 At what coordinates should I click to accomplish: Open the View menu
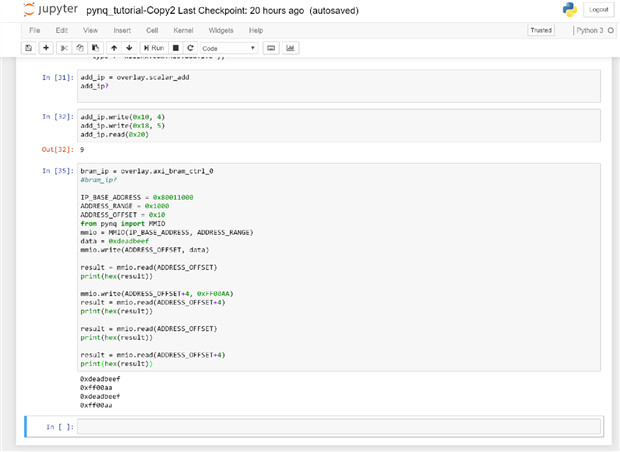tap(90, 30)
